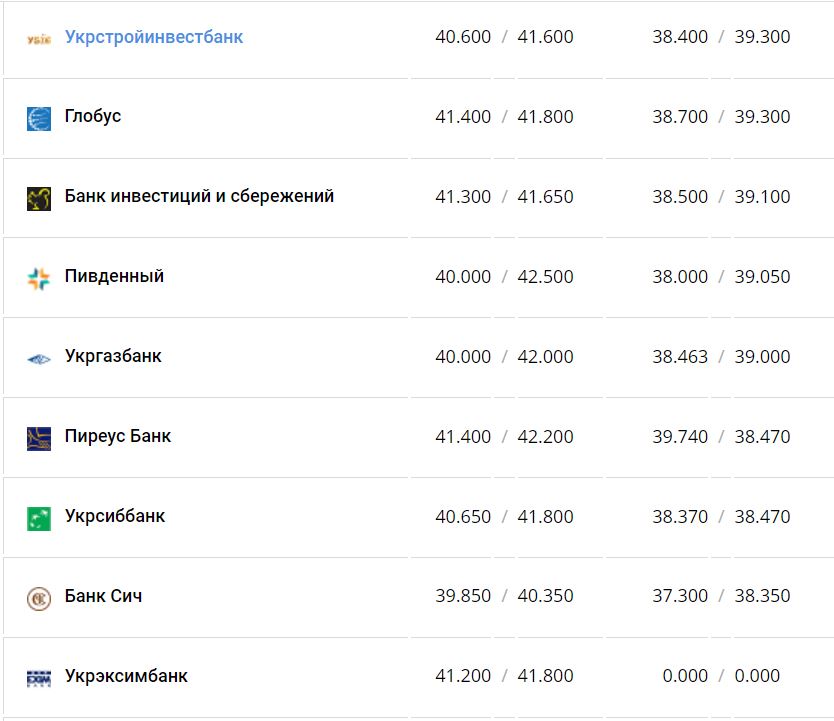Open the Глобус bank details

coord(95,116)
